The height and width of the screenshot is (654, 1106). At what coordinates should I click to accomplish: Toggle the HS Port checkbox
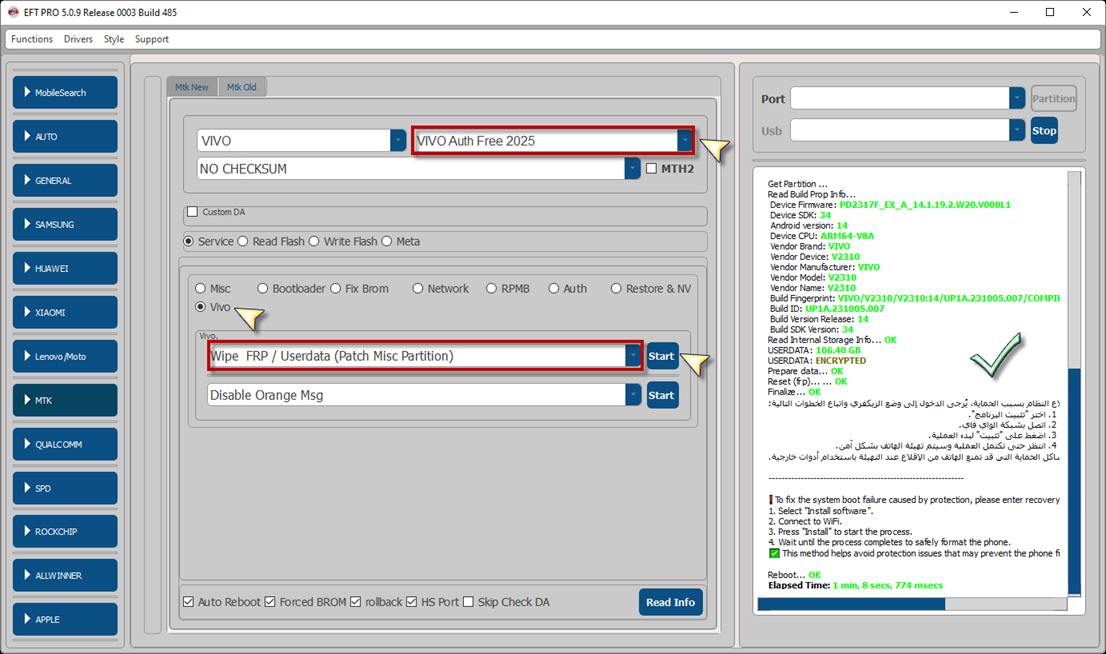[x=412, y=602]
